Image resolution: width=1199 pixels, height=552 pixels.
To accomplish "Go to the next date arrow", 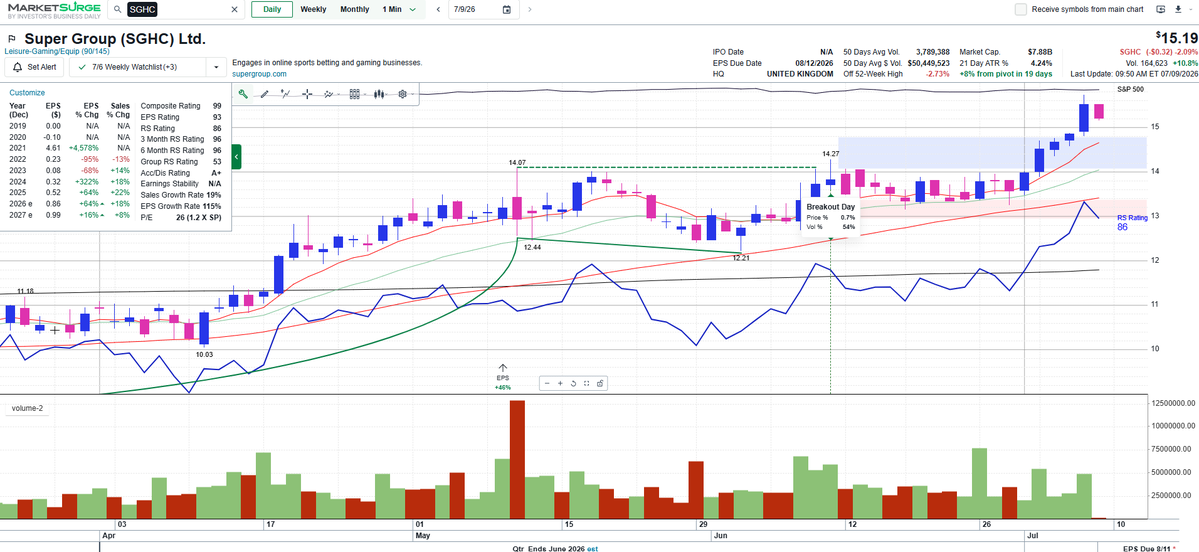I will [530, 9].
